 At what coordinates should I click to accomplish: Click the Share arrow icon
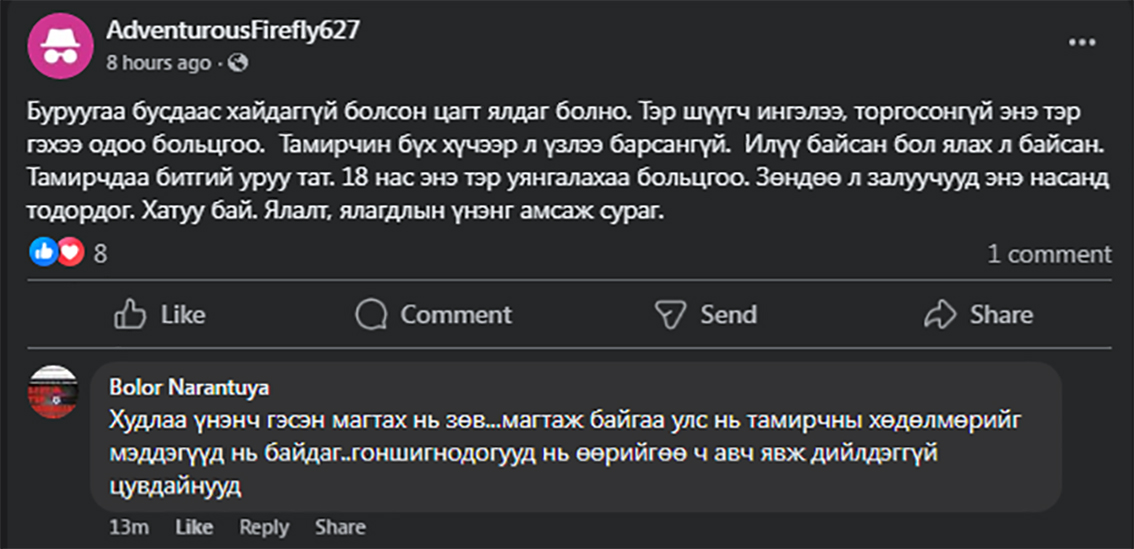pos(941,315)
